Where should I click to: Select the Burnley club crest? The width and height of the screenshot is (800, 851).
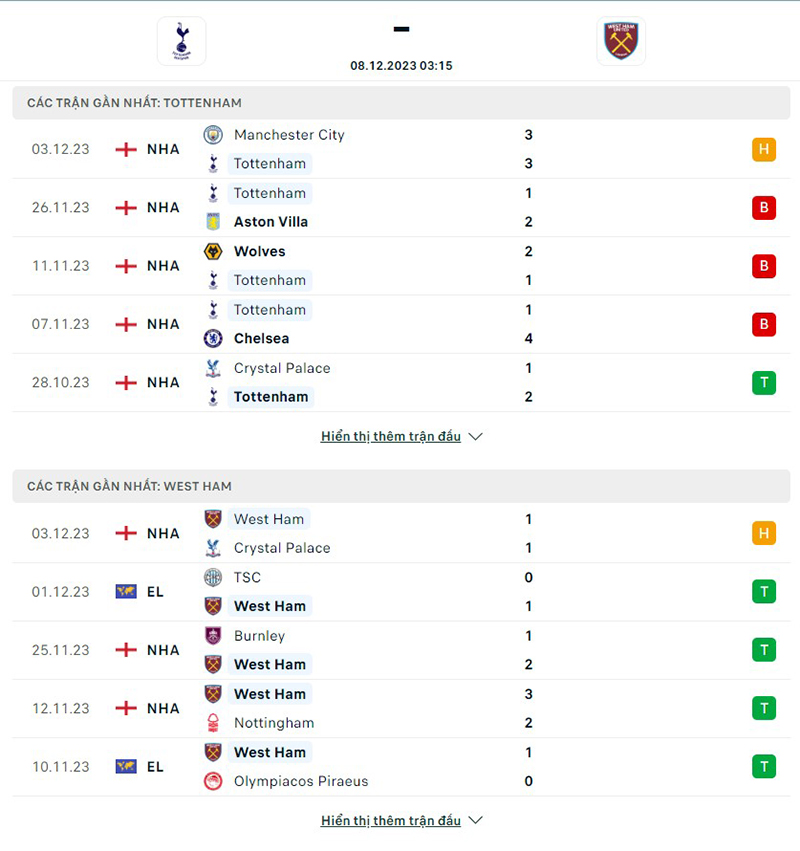[214, 635]
